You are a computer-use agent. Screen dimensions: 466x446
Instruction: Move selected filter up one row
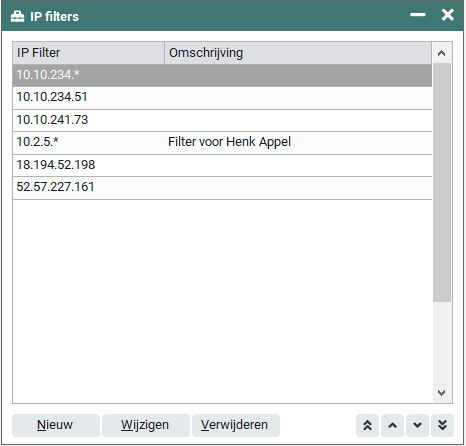(393, 425)
